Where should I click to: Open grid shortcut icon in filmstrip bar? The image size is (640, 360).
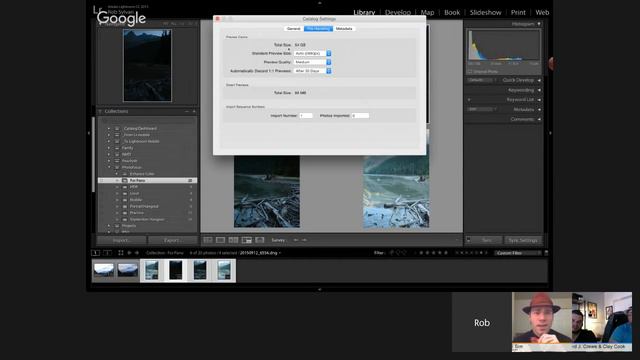pos(121,253)
